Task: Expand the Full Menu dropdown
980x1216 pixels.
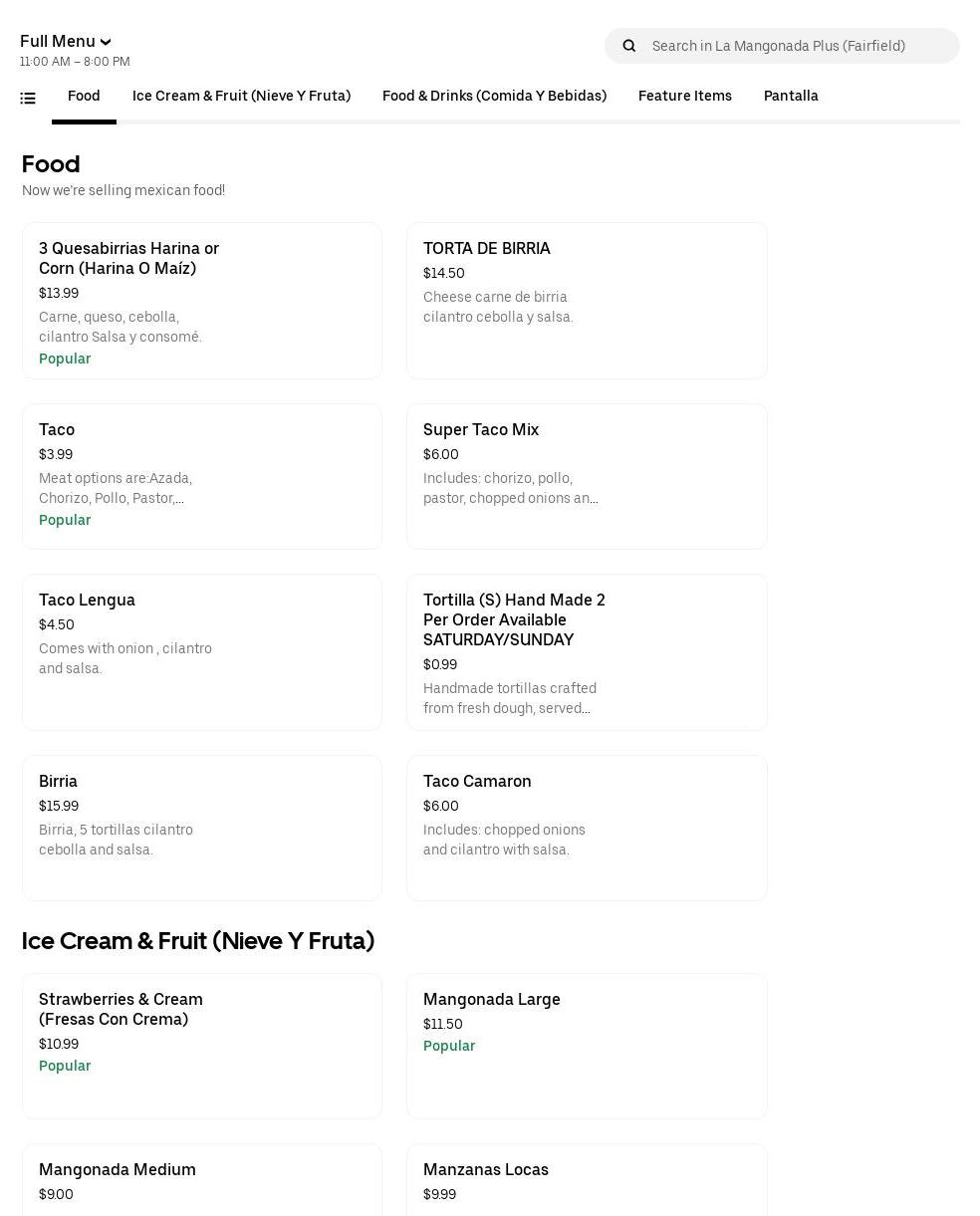Action: click(66, 41)
